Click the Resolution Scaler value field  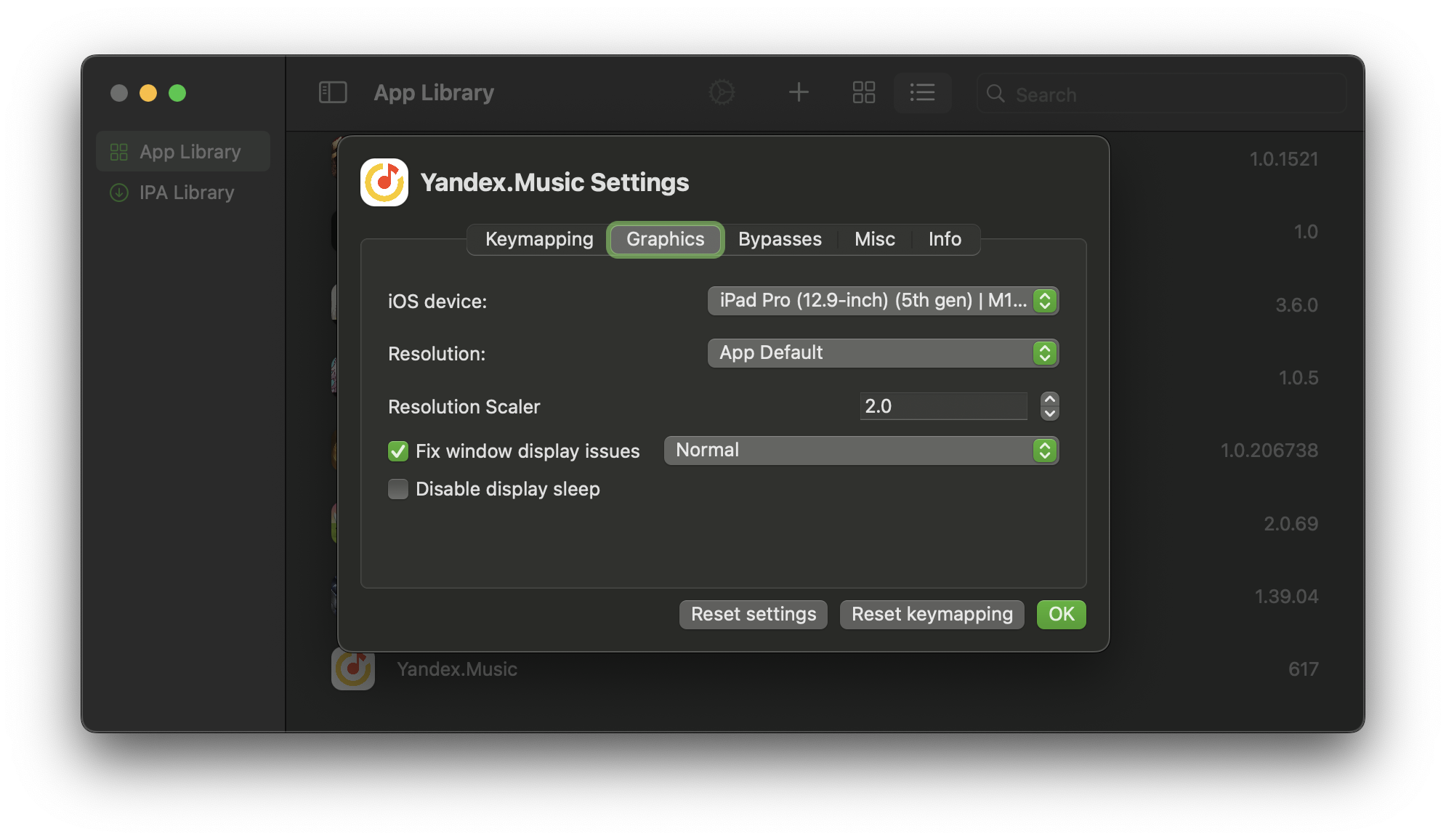[x=942, y=406]
